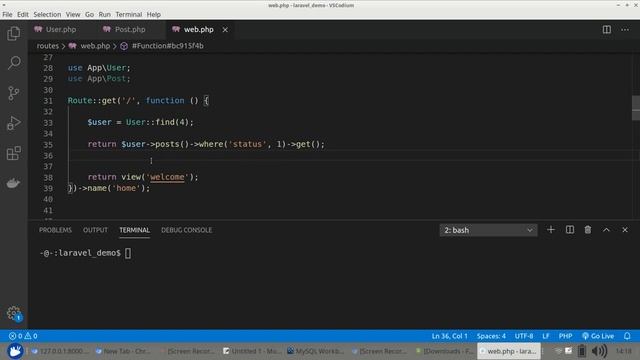This screenshot has width=640, height=360.
Task: Click the '127.0.0.1:8000' taskbar window
Action: point(60,351)
